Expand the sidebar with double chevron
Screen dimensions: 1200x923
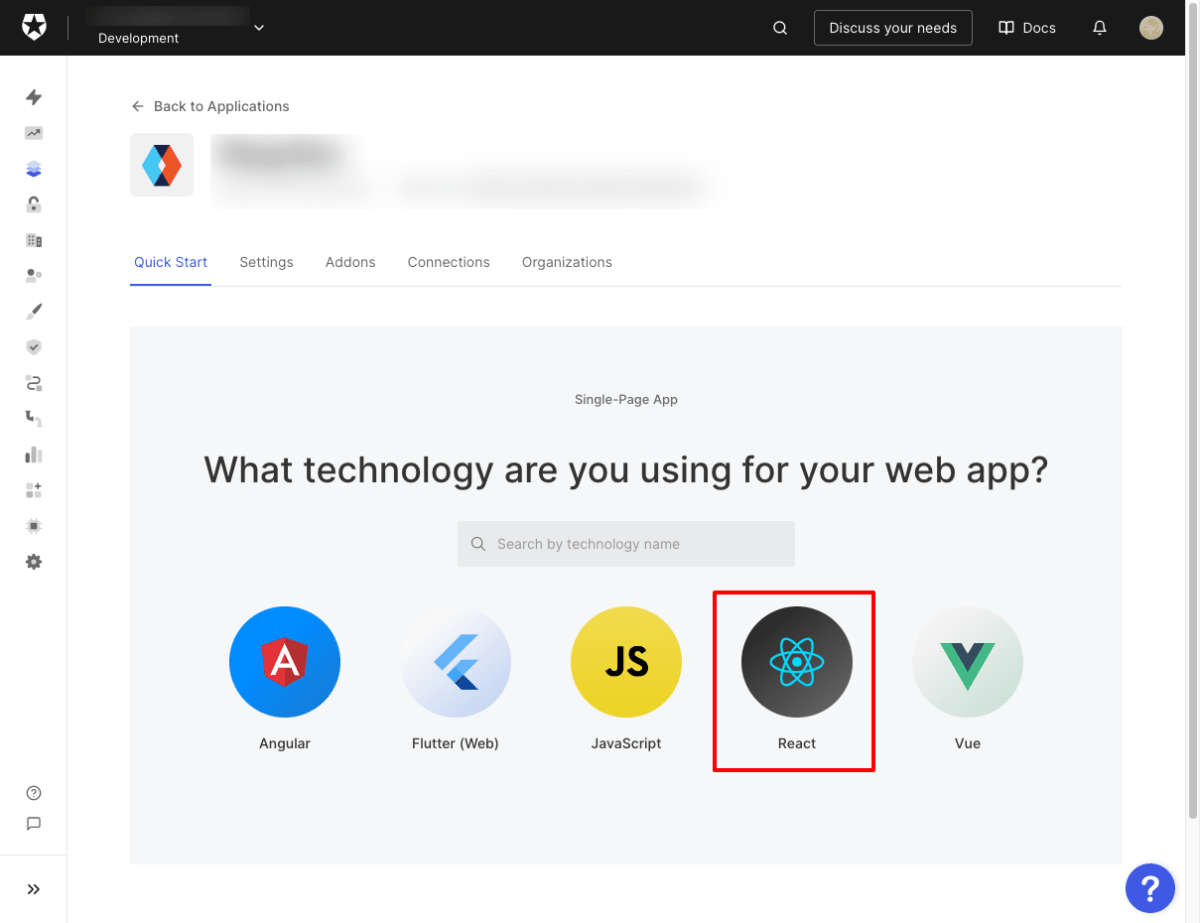click(34, 889)
